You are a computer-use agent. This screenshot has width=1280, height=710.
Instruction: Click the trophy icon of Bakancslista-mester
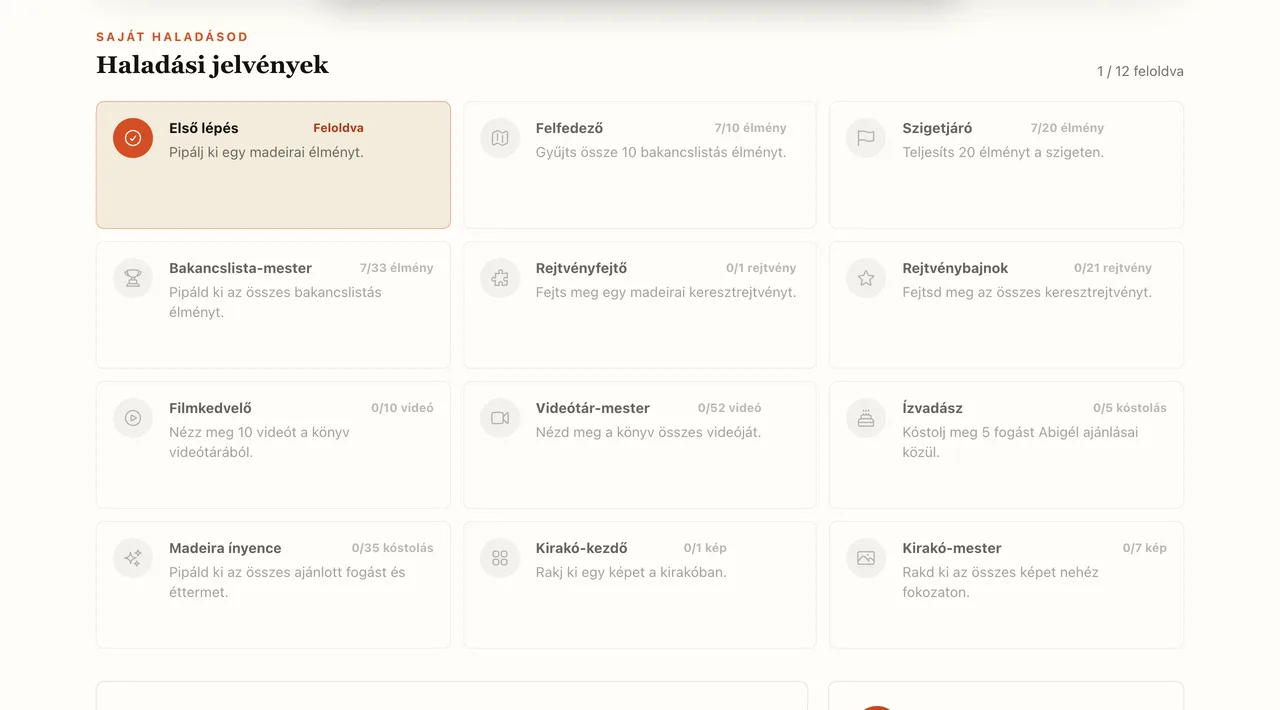pyautogui.click(x=133, y=278)
